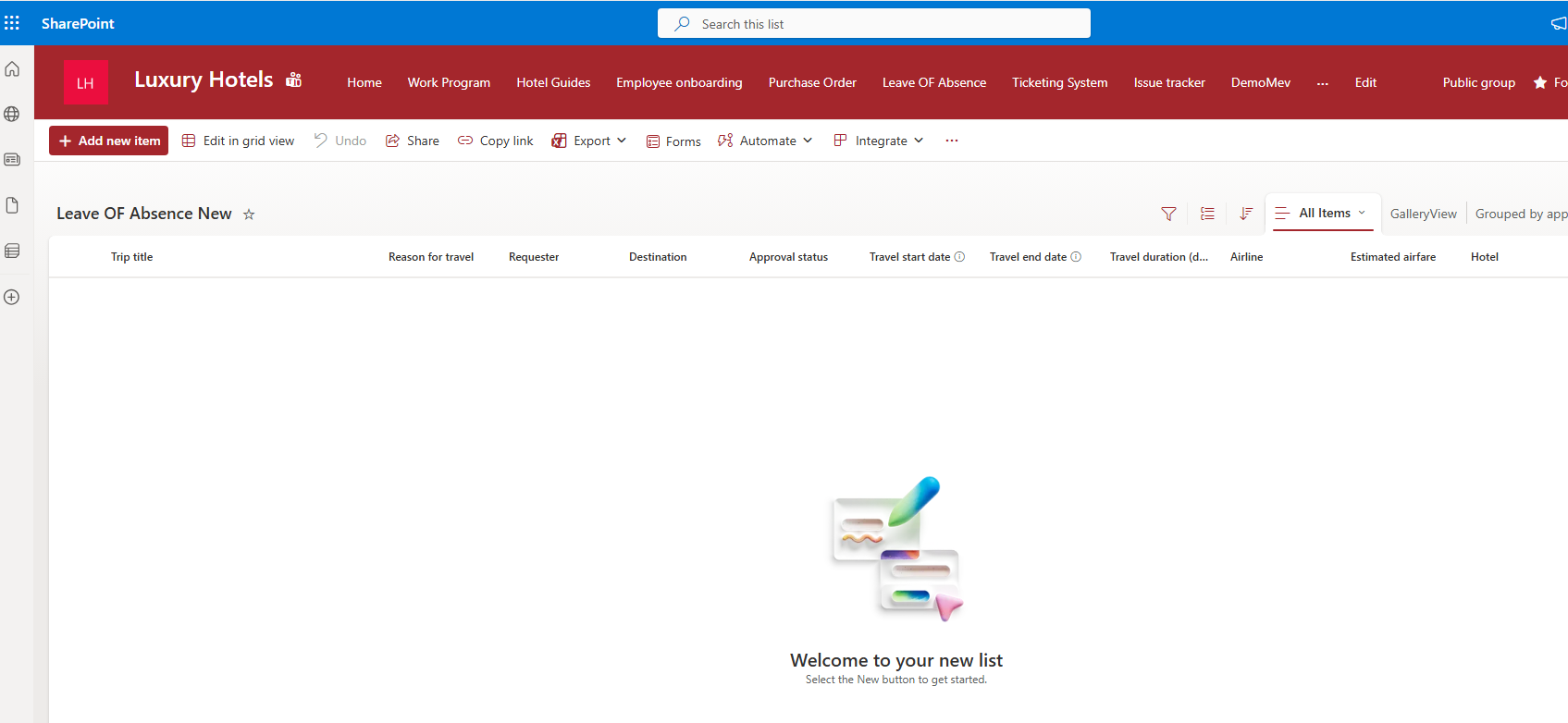This screenshot has width=1568, height=723.
Task: Open the SharePoint app launcher waffle icon
Action: [12, 23]
